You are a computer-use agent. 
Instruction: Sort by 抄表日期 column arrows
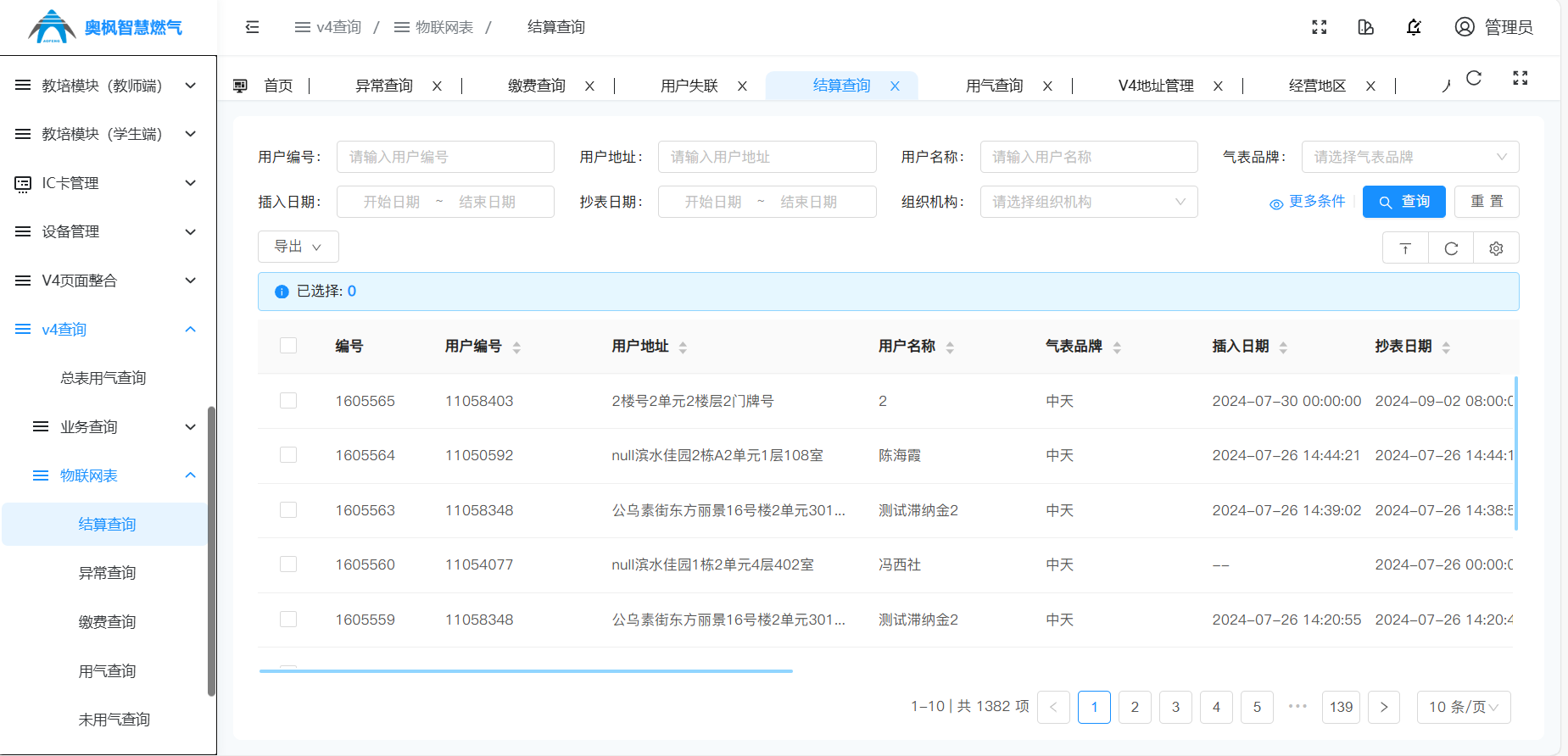(x=1446, y=347)
